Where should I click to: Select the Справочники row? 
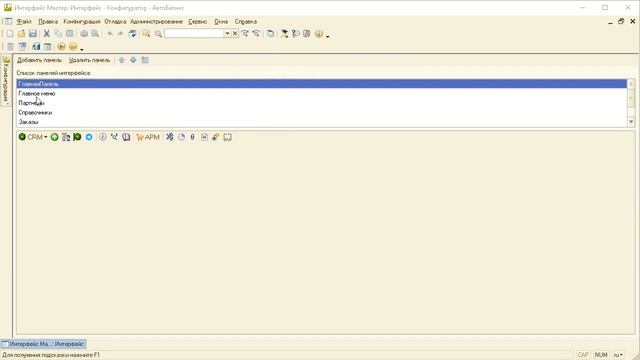point(322,112)
